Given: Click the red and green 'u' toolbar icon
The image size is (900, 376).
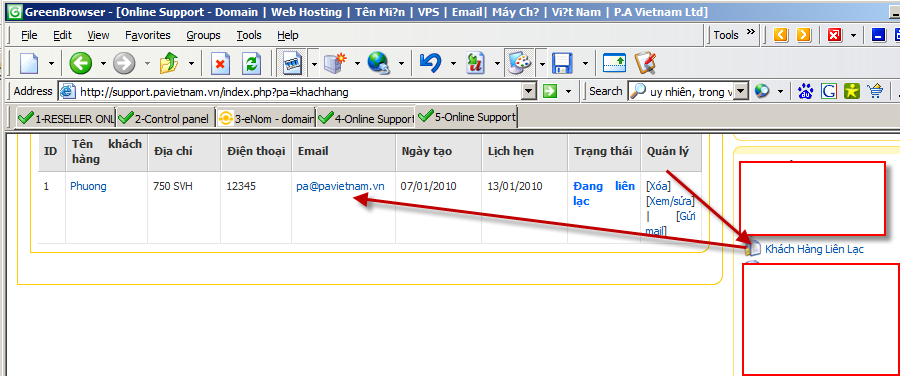Looking at the screenshot, I should click(475, 63).
